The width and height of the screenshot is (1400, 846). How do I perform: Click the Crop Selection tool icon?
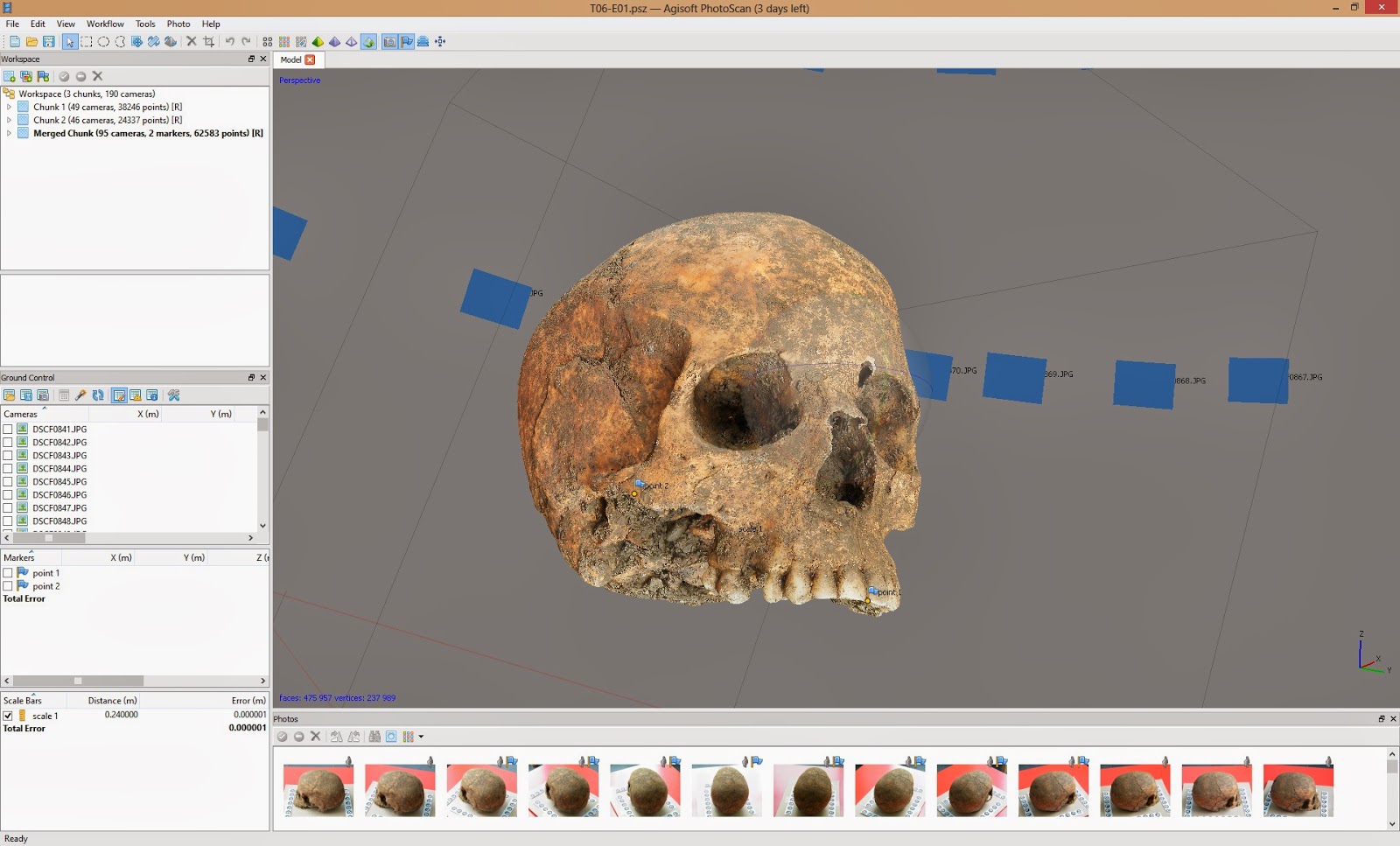pyautogui.click(x=209, y=42)
